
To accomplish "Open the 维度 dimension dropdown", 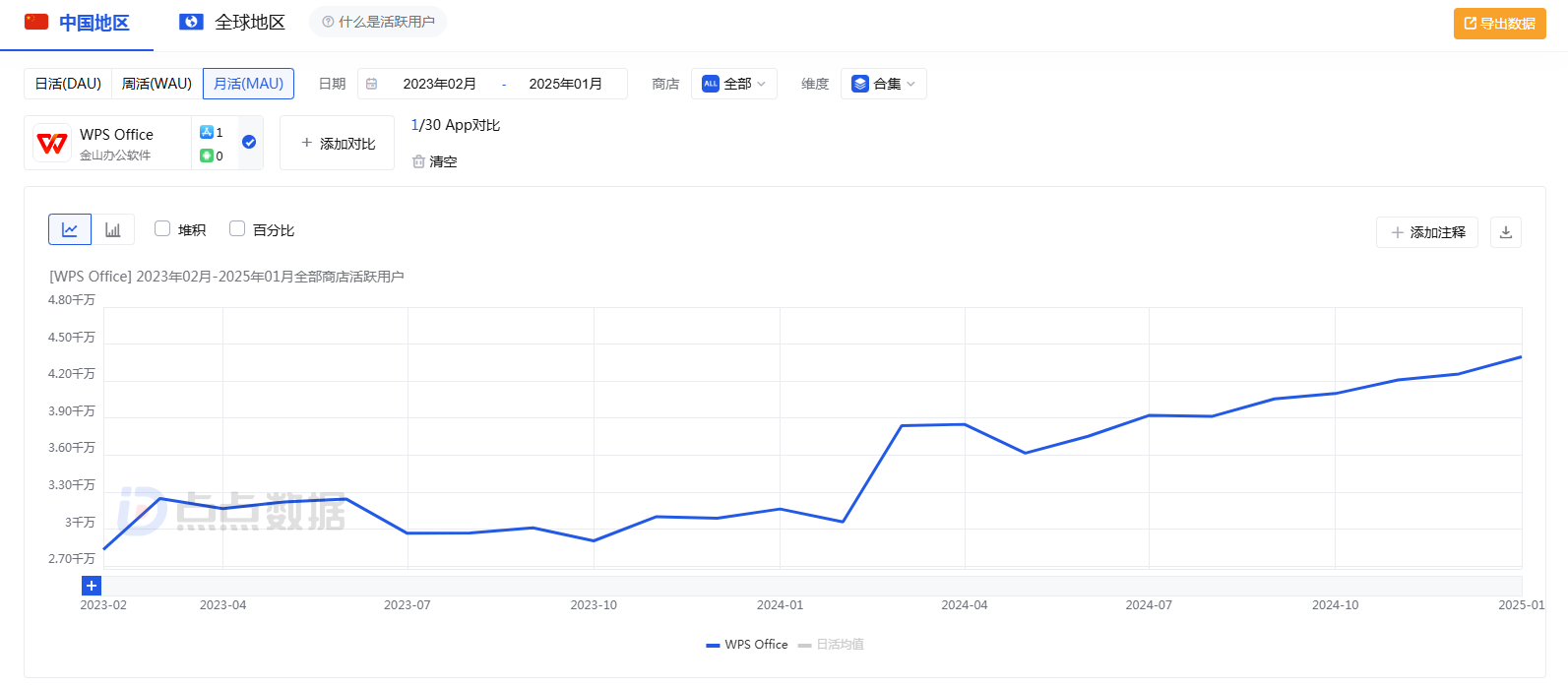I will point(883,85).
